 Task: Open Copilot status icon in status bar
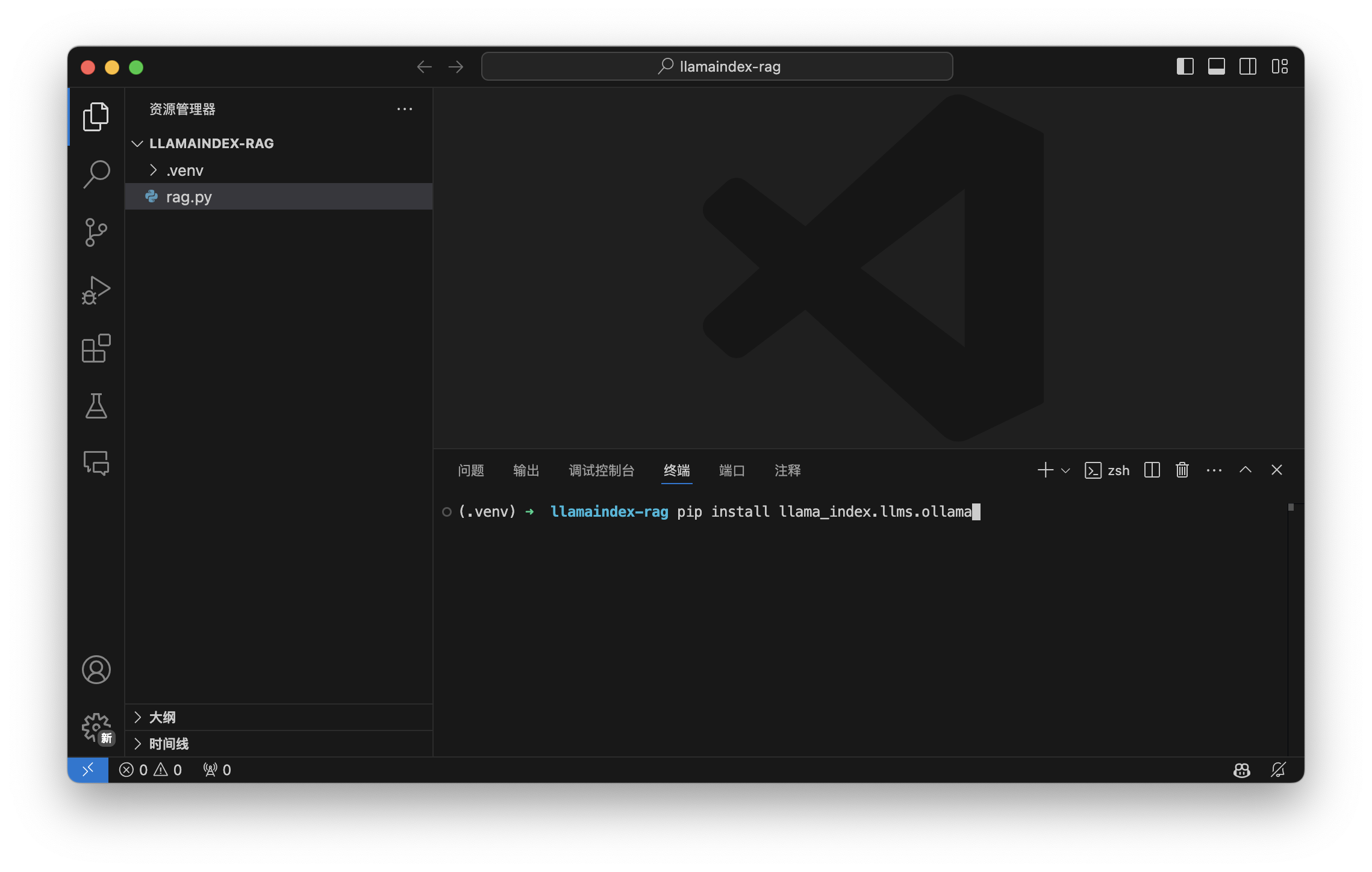(x=1241, y=770)
